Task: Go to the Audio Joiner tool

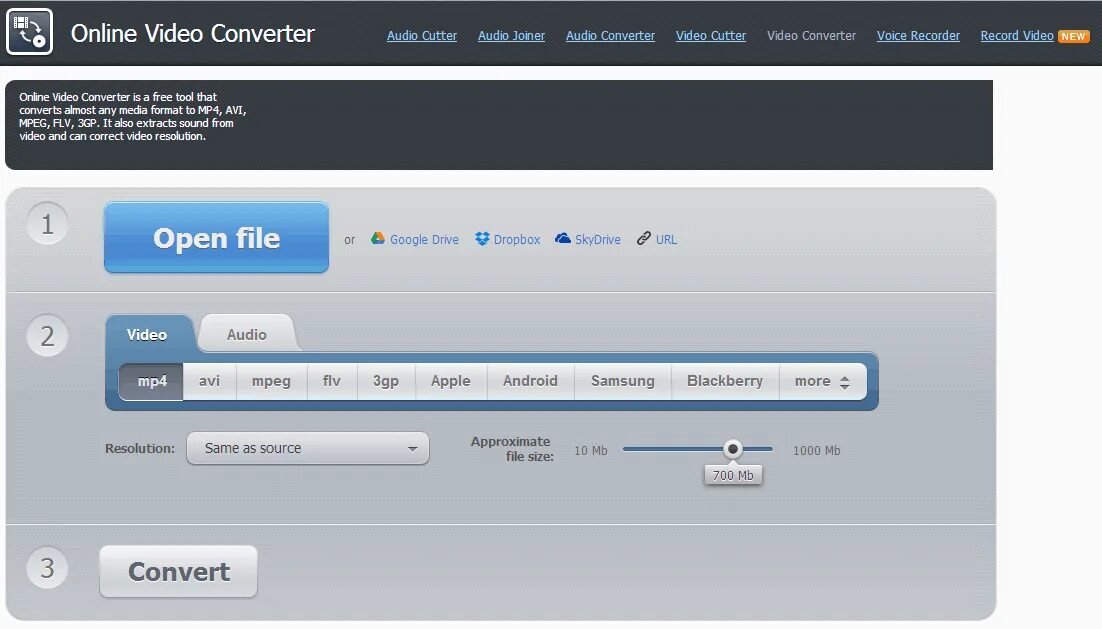Action: pyautogui.click(x=511, y=36)
